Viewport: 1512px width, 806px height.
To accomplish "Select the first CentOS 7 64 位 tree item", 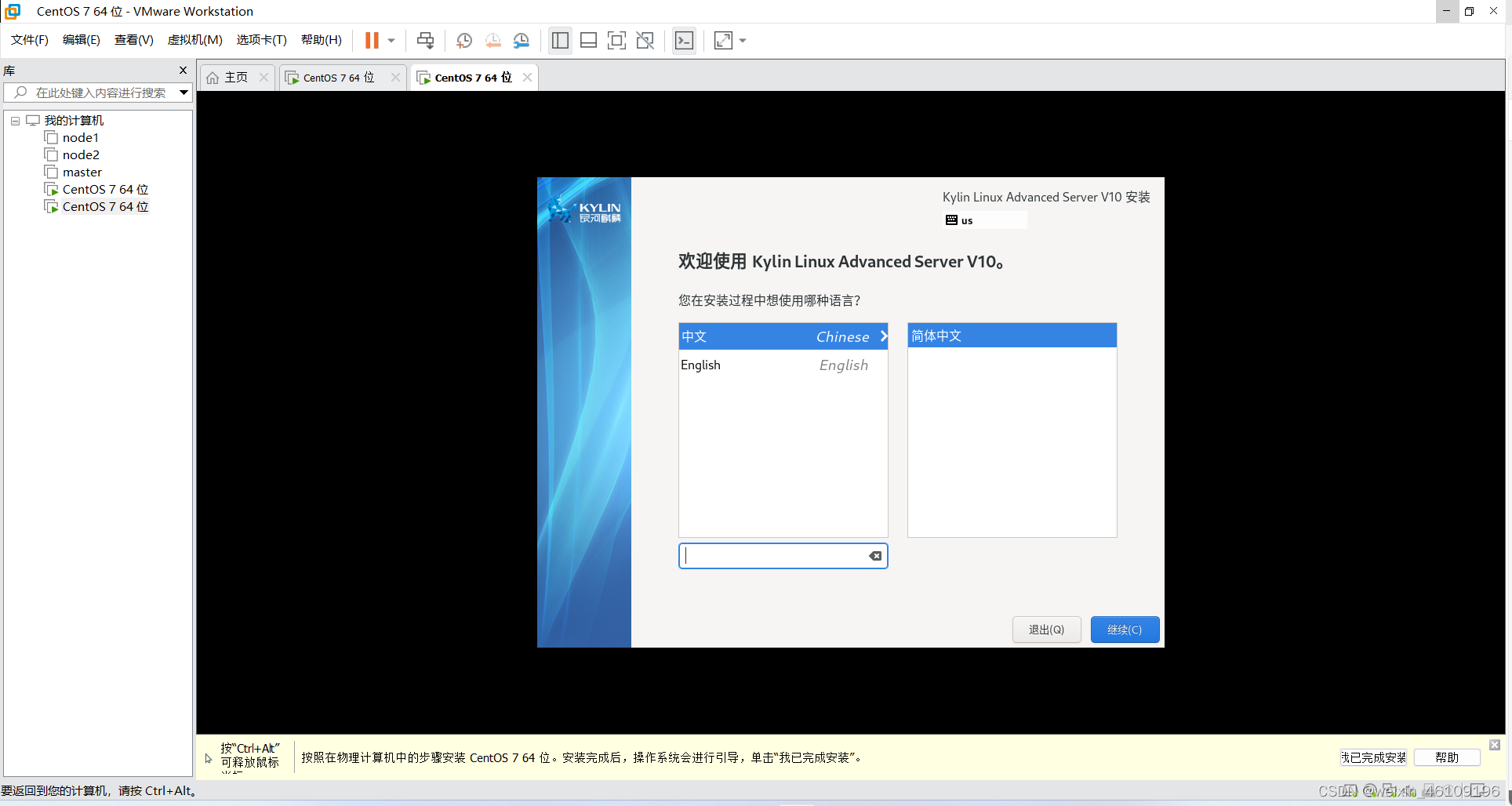I will coord(105,190).
